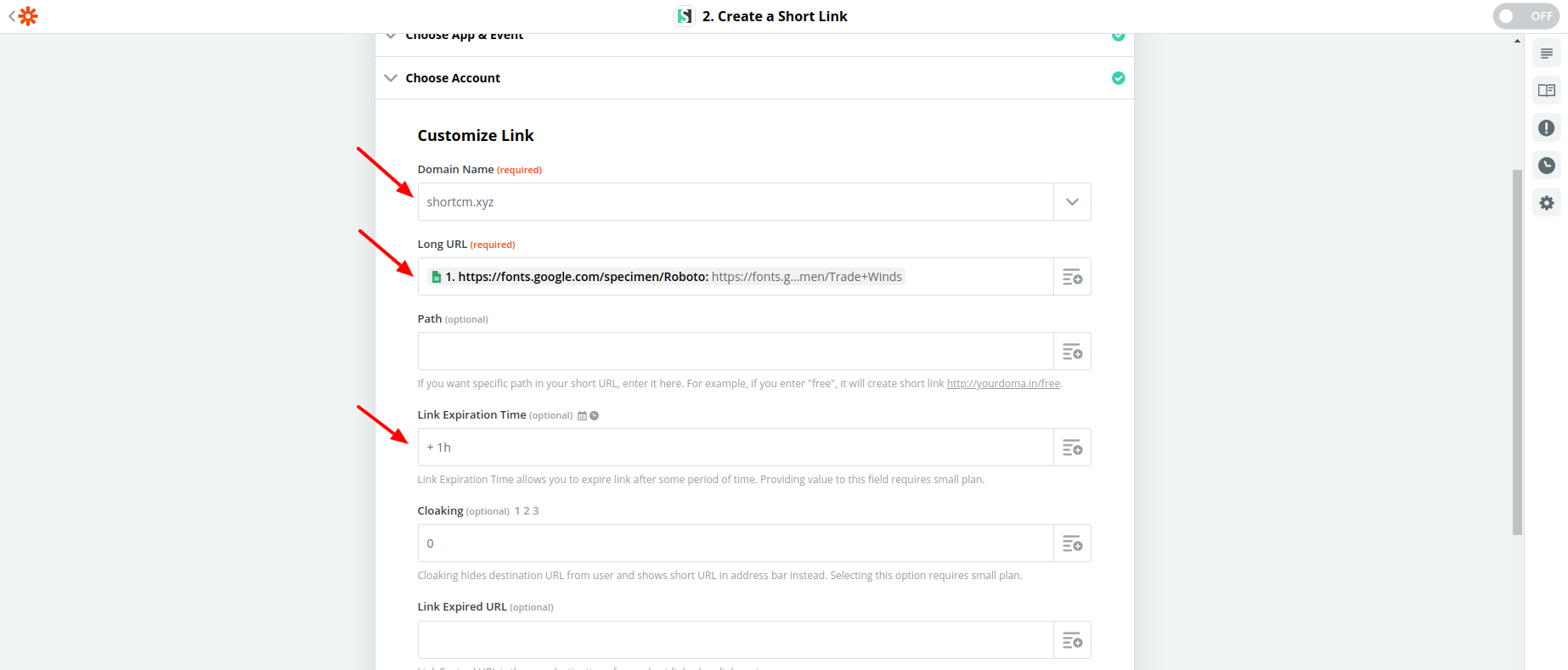1568x670 pixels.
Task: Click the Zapier logo in the top-left corner
Action: click(x=26, y=15)
